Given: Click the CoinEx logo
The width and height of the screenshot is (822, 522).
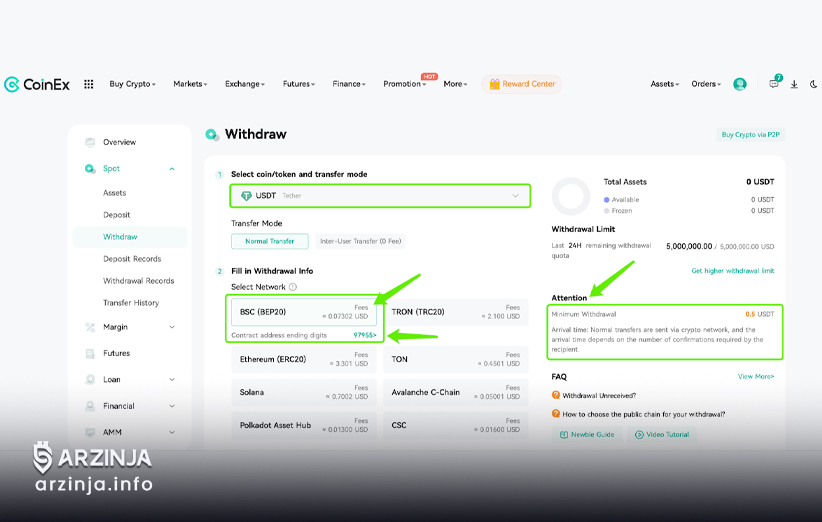Looking at the screenshot, I should [37, 84].
